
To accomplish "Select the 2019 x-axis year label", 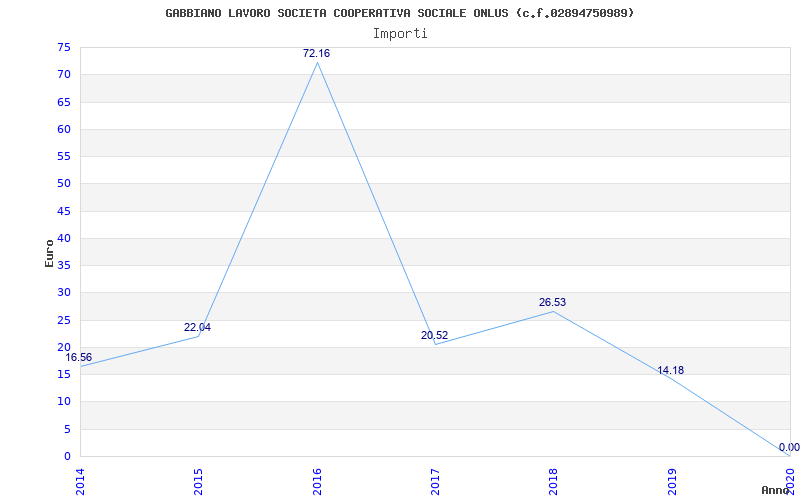I will click(x=672, y=481).
